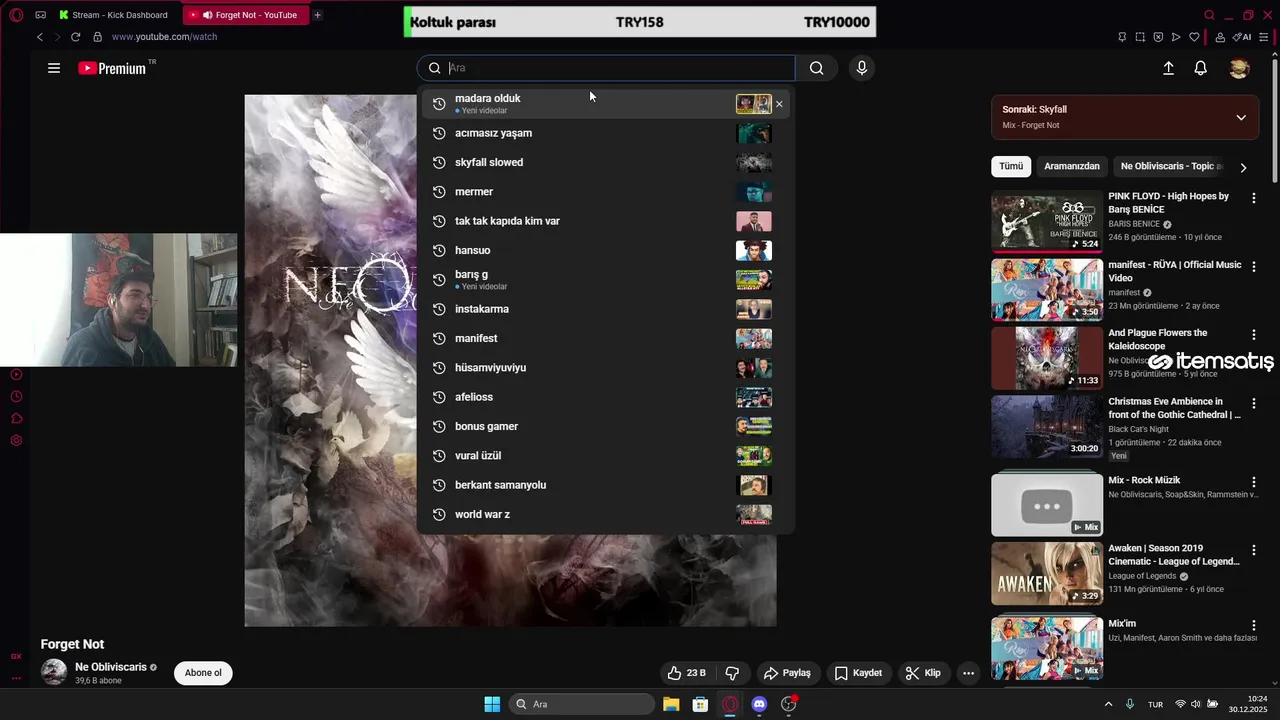
Task: Go back in browser history
Action: [40, 37]
